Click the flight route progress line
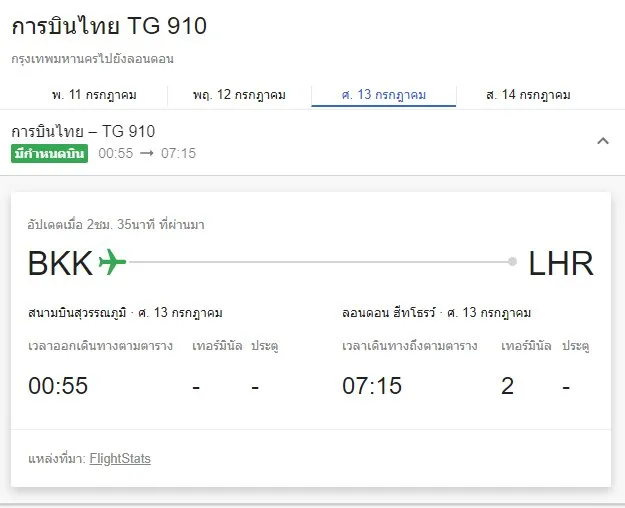Screen dimensions: 625x508 click(x=320, y=262)
